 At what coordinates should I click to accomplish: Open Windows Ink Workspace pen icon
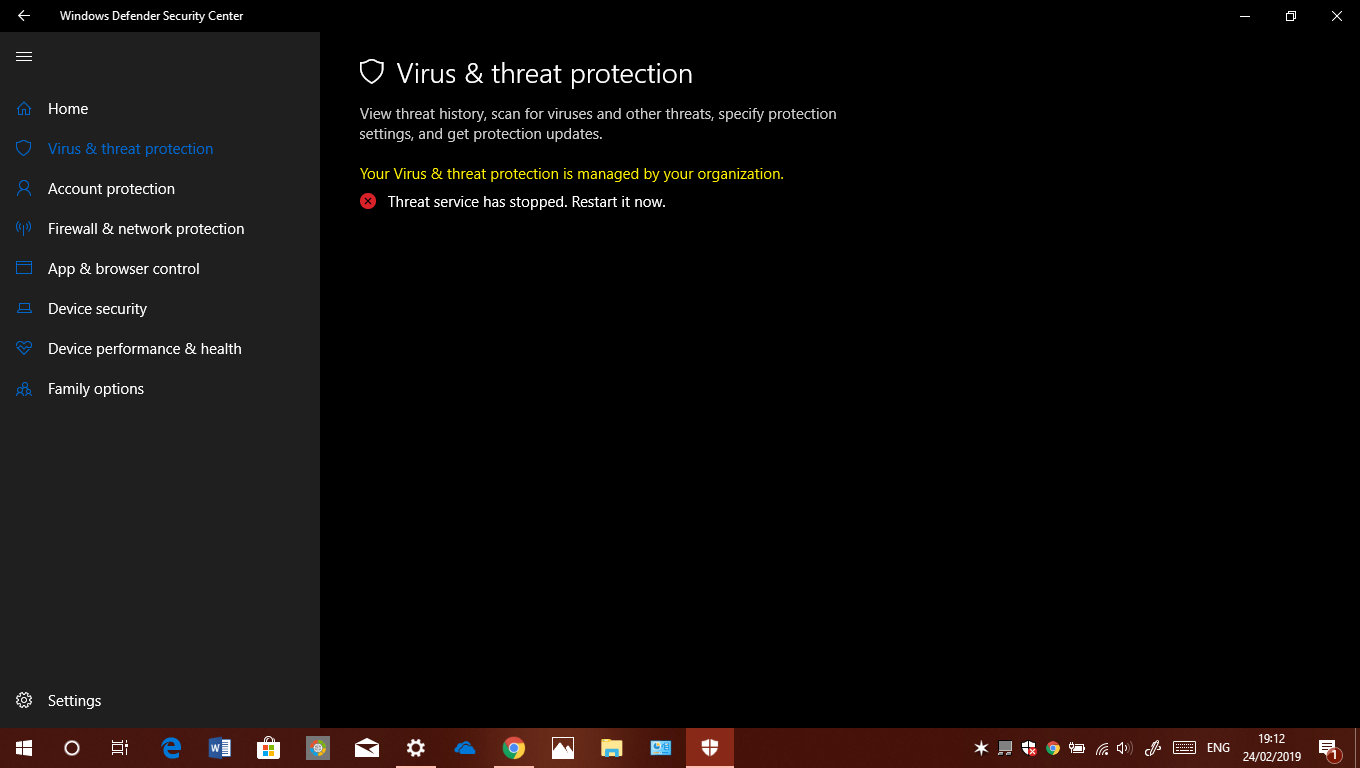click(1152, 748)
